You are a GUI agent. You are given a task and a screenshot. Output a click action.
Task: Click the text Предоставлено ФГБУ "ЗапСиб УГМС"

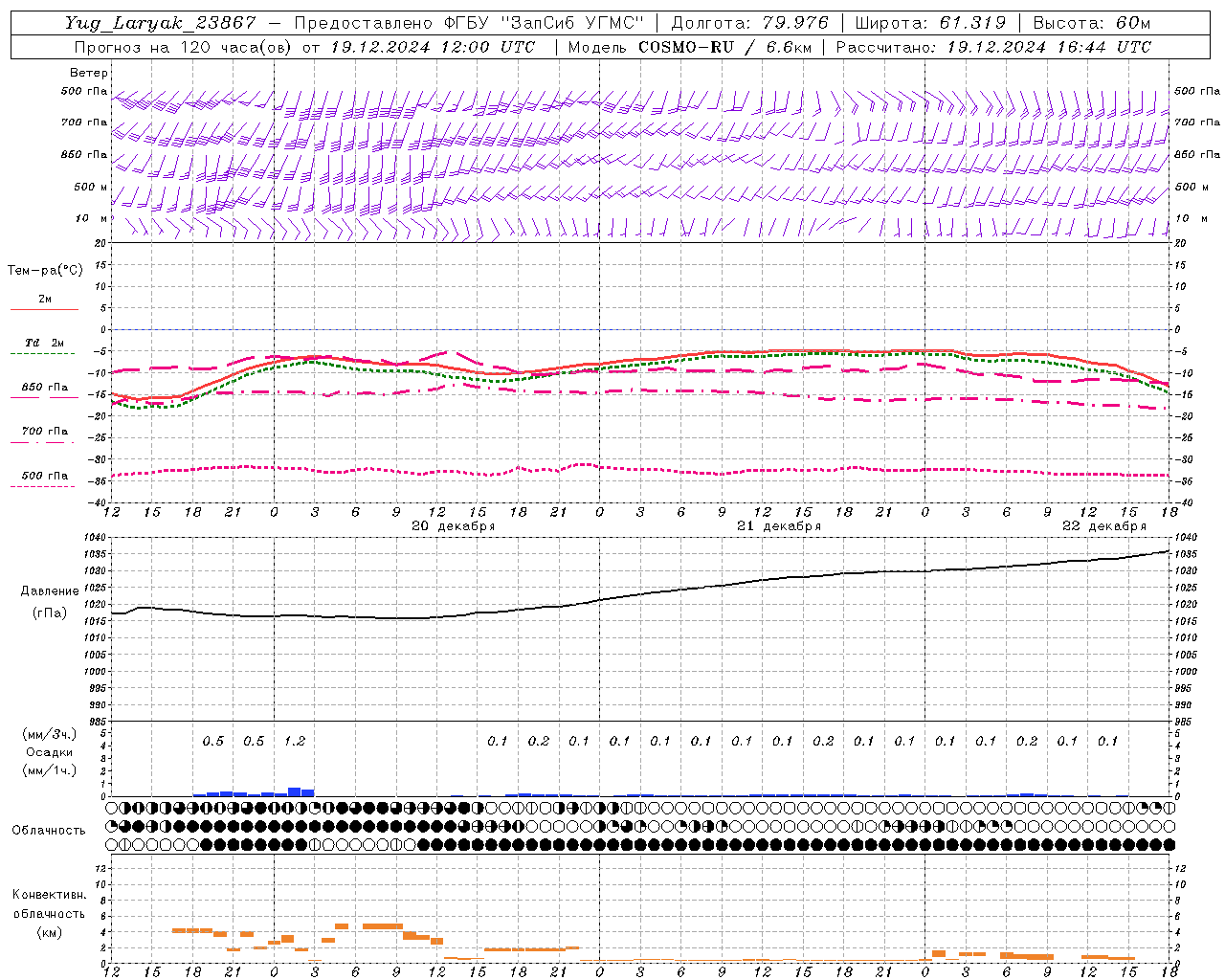469,23
